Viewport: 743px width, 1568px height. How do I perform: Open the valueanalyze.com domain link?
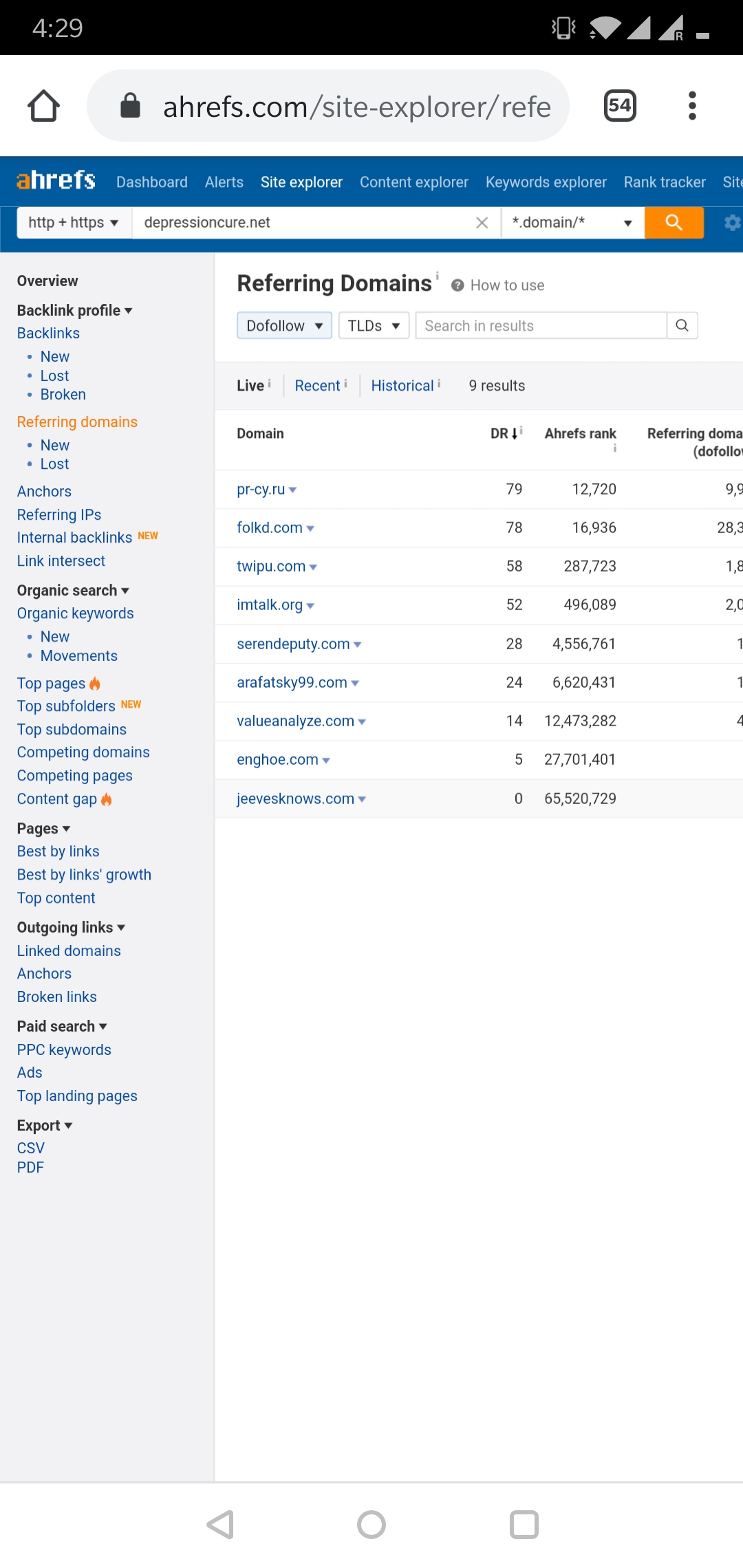coord(295,721)
